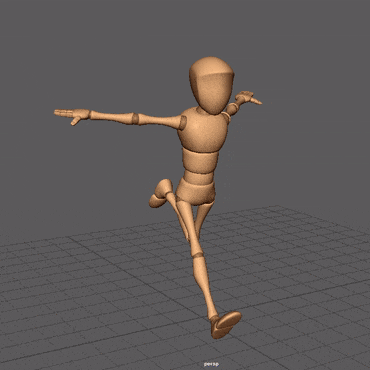The image size is (370, 370).
Task: Click the hand at the upper right
Action: click(x=247, y=97)
